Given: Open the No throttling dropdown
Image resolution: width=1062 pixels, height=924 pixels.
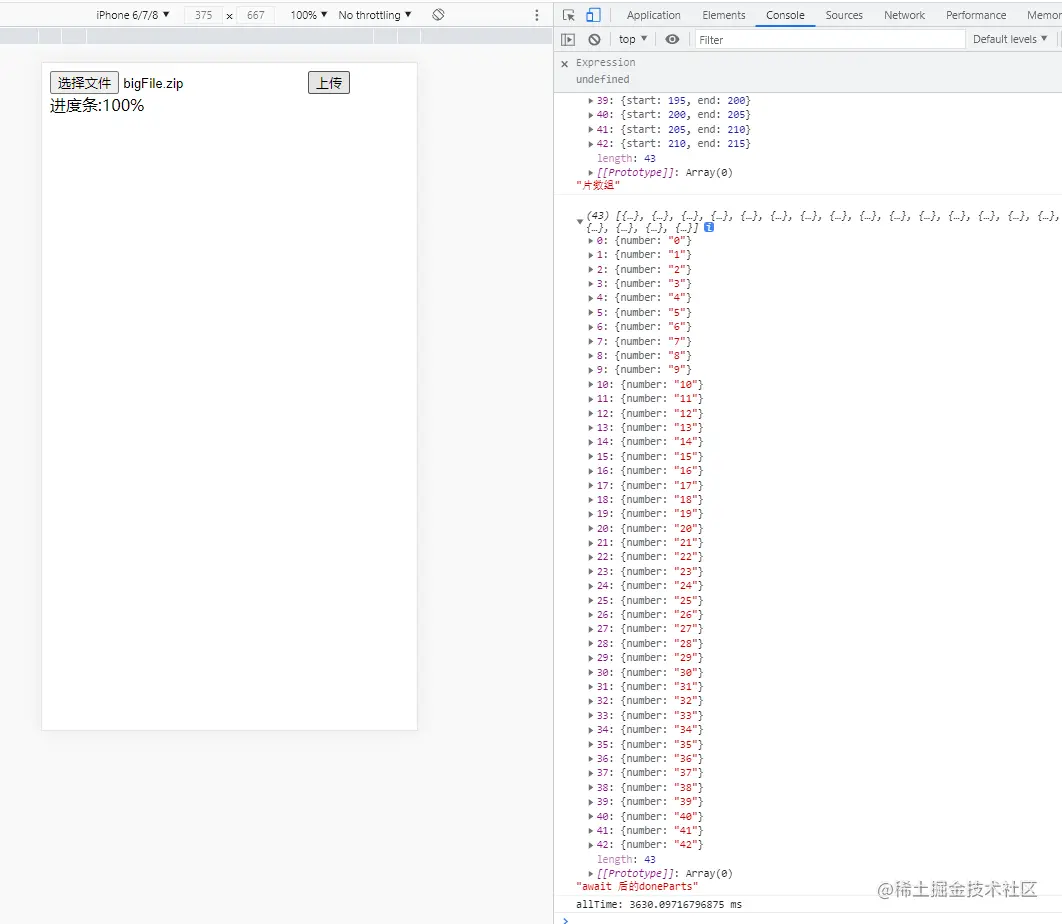Looking at the screenshot, I should click(375, 14).
